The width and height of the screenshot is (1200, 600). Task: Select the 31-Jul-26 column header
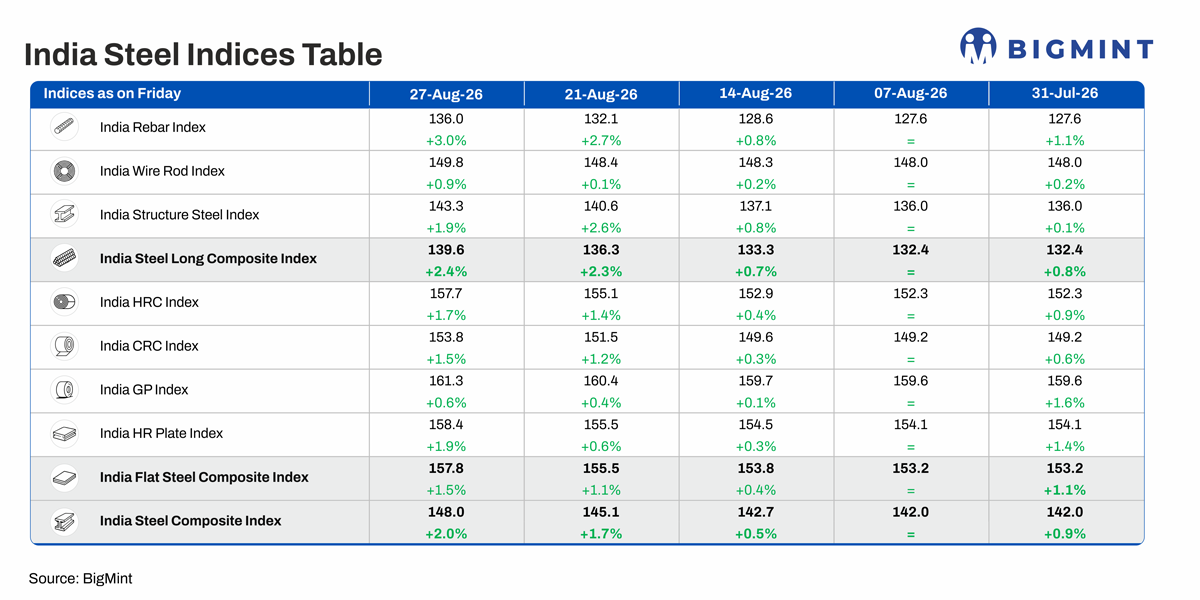coord(1065,93)
